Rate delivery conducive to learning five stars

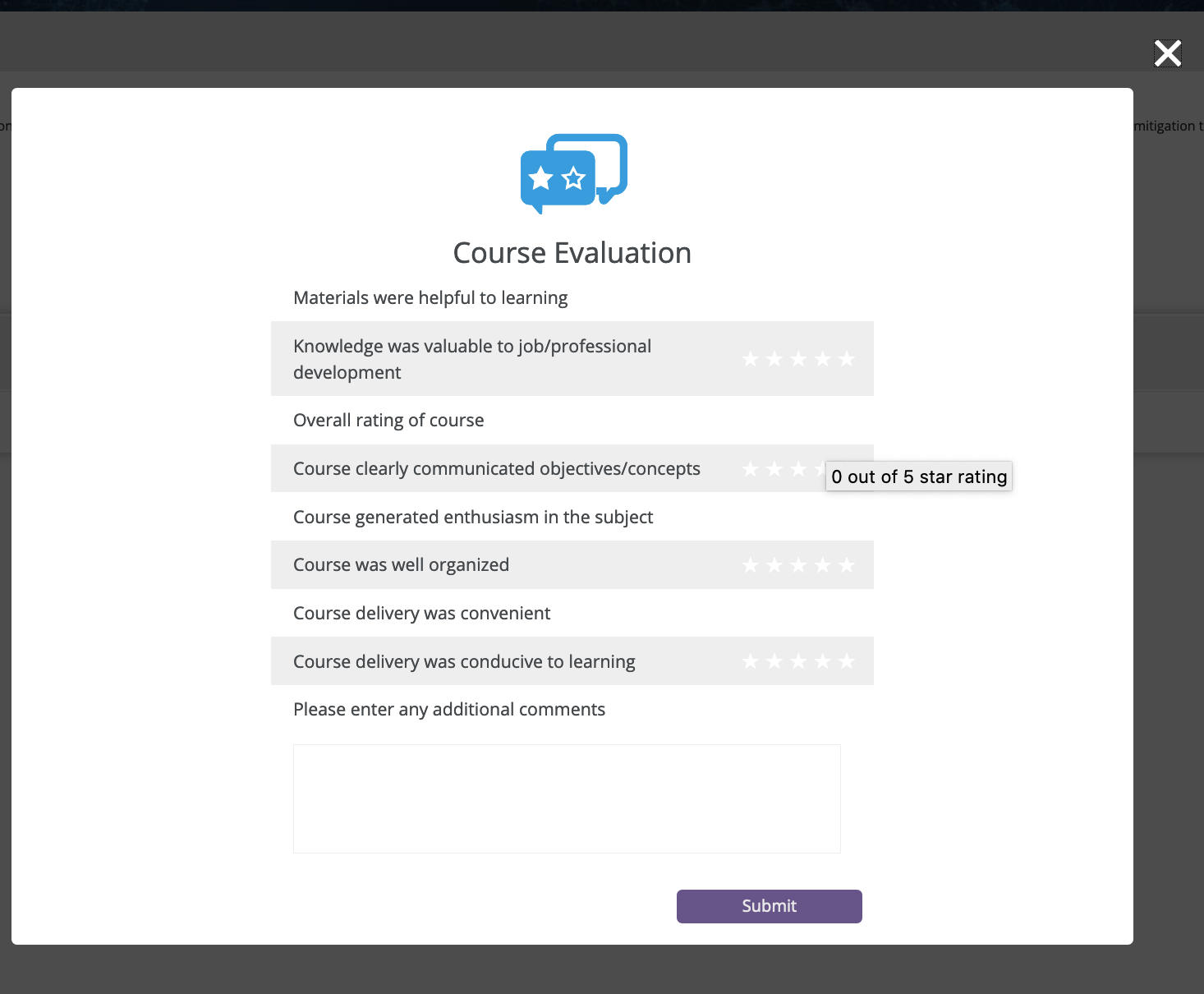[x=847, y=661]
